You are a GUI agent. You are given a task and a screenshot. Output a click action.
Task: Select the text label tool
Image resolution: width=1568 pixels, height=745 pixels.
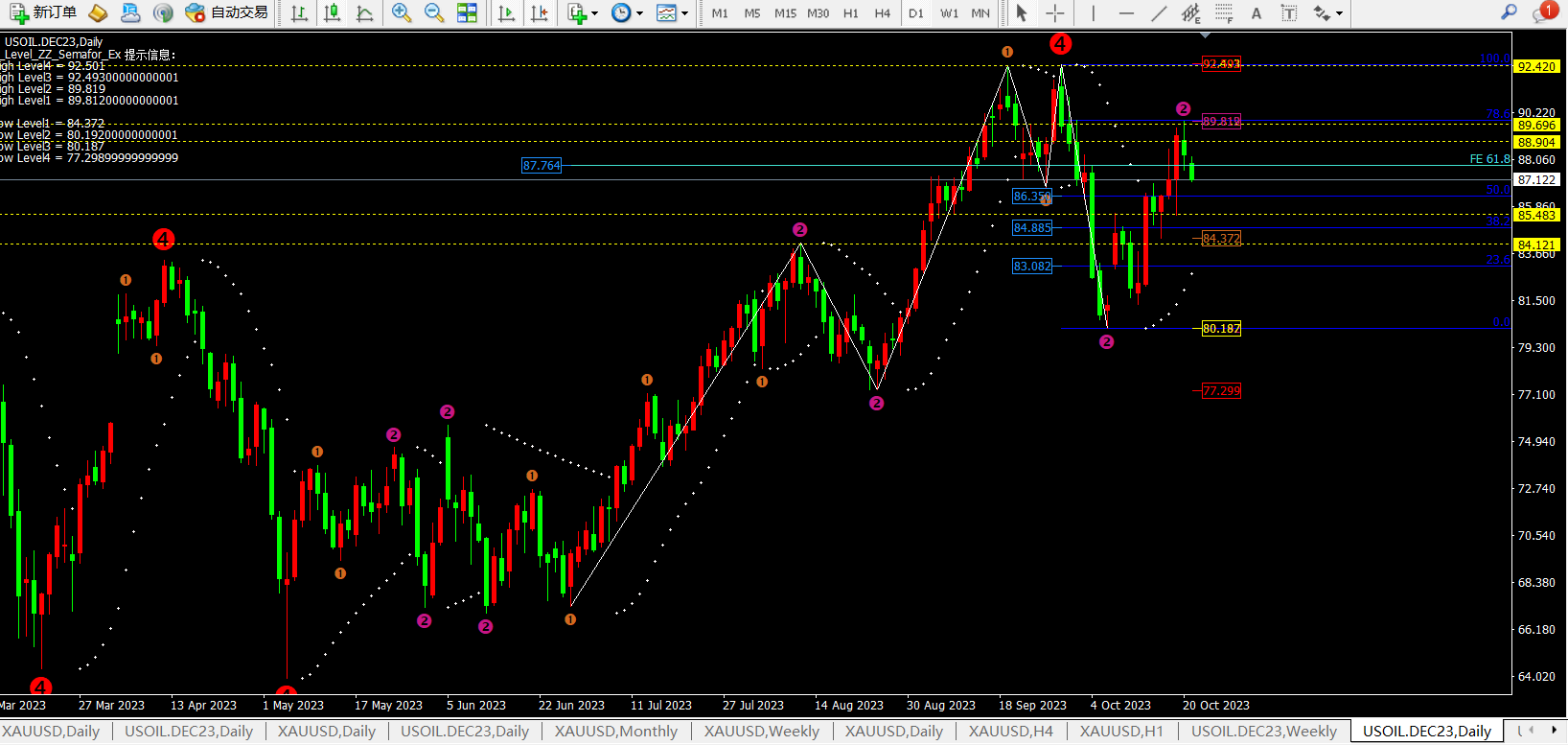point(1289,12)
